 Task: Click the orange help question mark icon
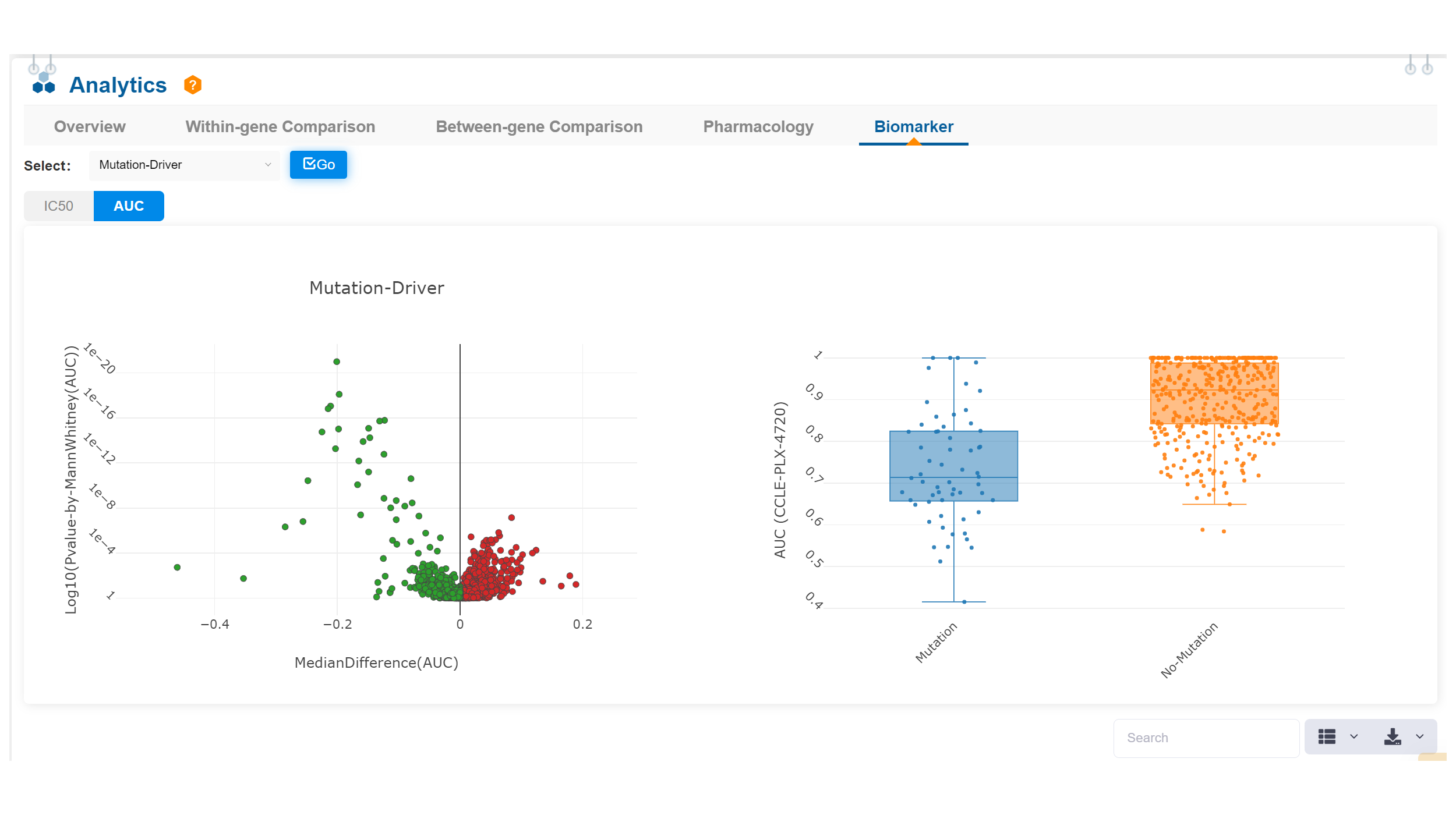tap(193, 85)
